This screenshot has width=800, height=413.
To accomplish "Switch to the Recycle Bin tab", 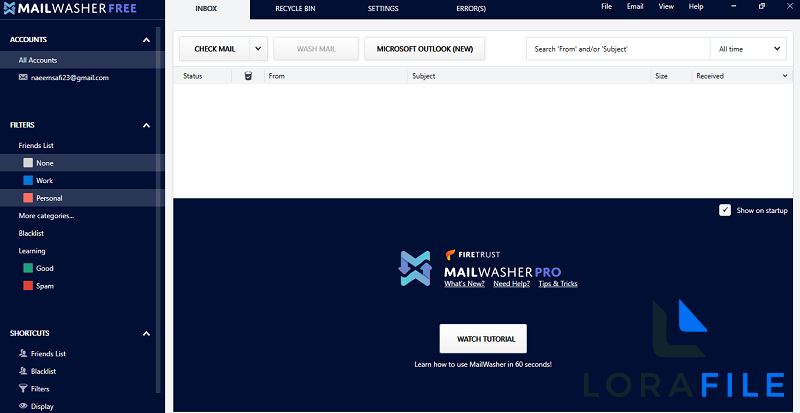I will [x=295, y=9].
